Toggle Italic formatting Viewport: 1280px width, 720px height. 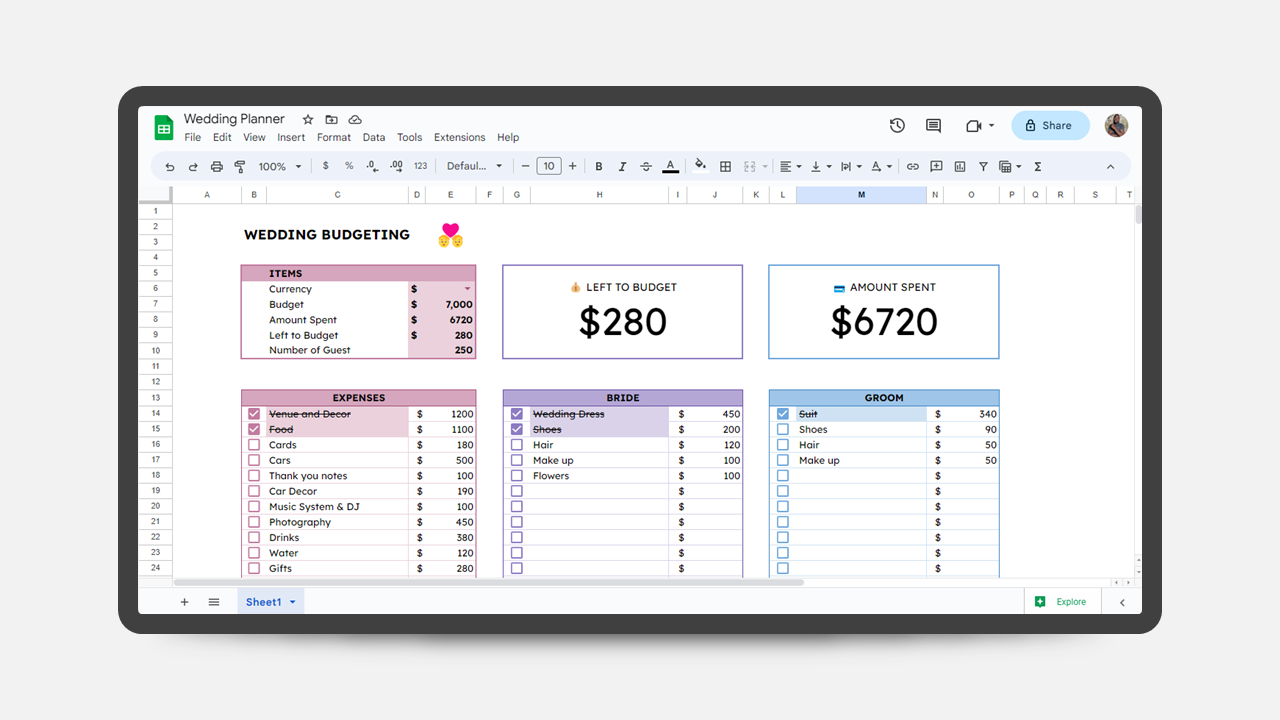(622, 167)
